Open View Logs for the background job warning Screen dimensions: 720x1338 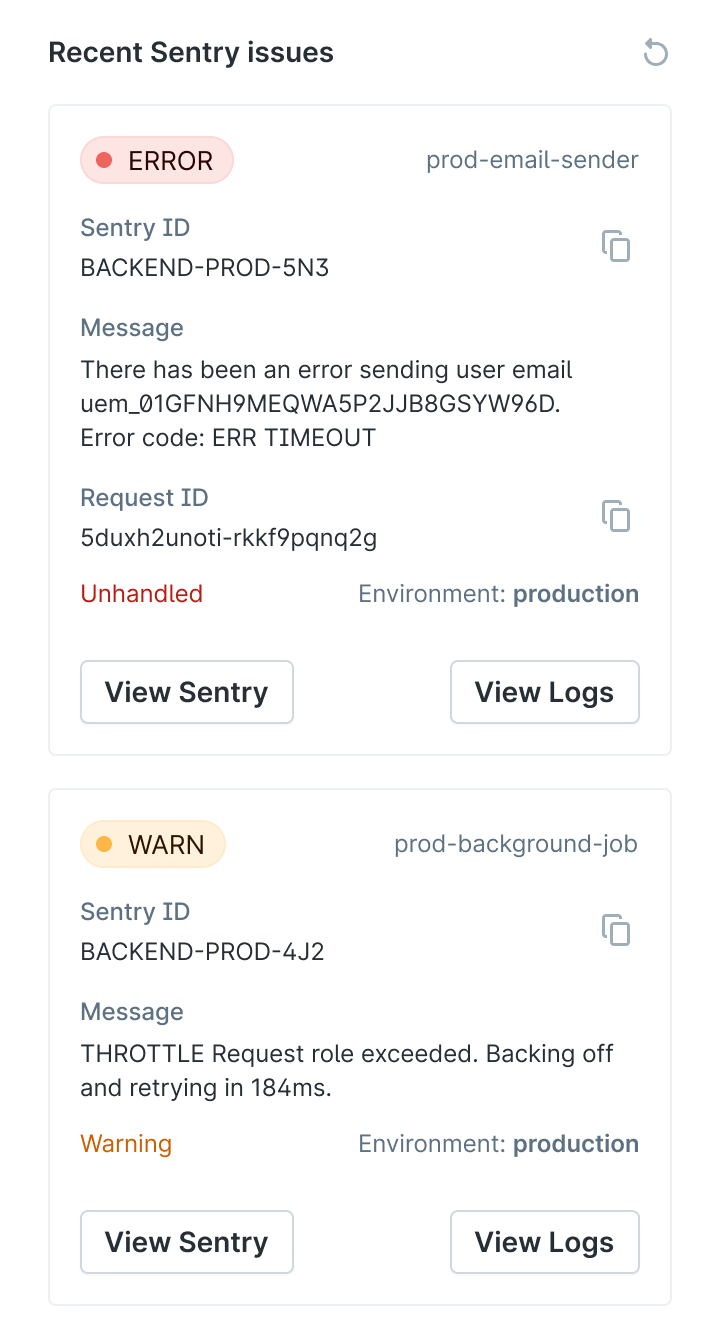coord(544,1241)
